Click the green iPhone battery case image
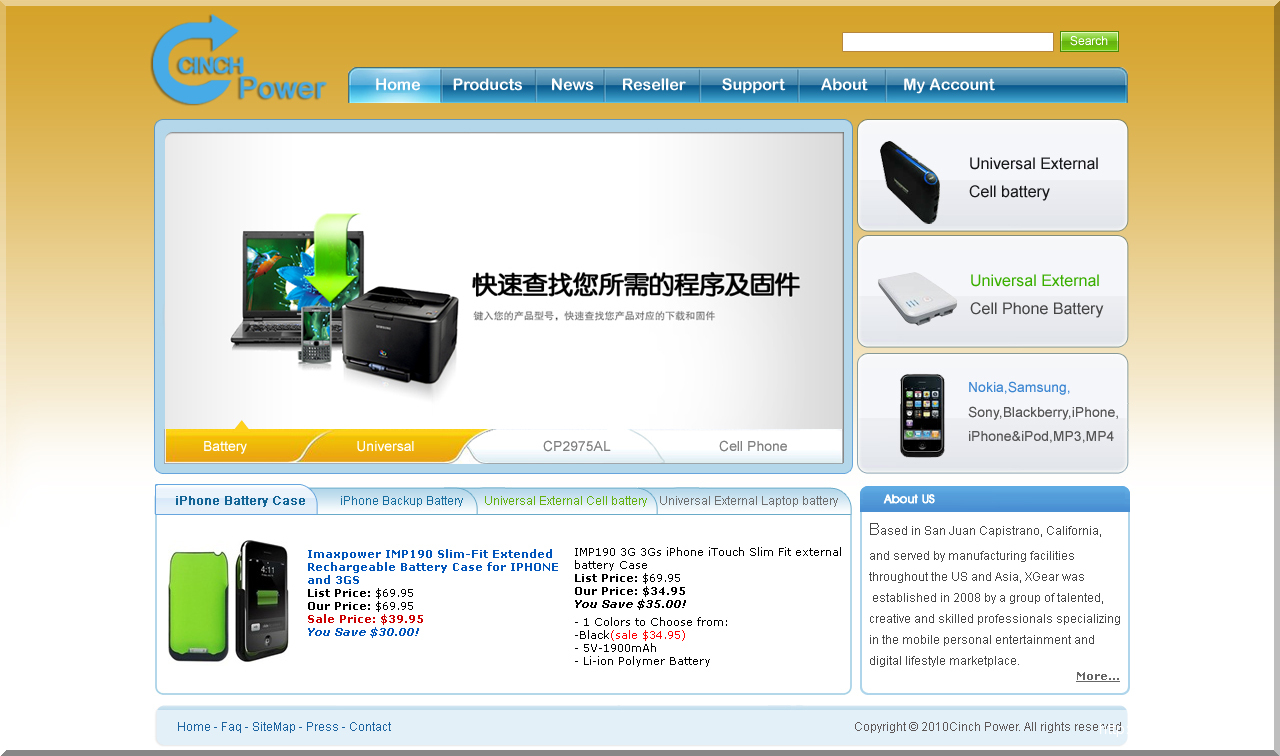This screenshot has width=1280, height=756. coord(228,601)
